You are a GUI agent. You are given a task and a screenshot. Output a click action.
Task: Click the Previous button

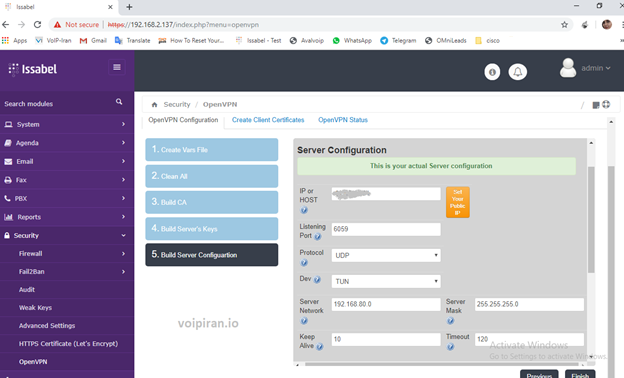click(x=539, y=375)
